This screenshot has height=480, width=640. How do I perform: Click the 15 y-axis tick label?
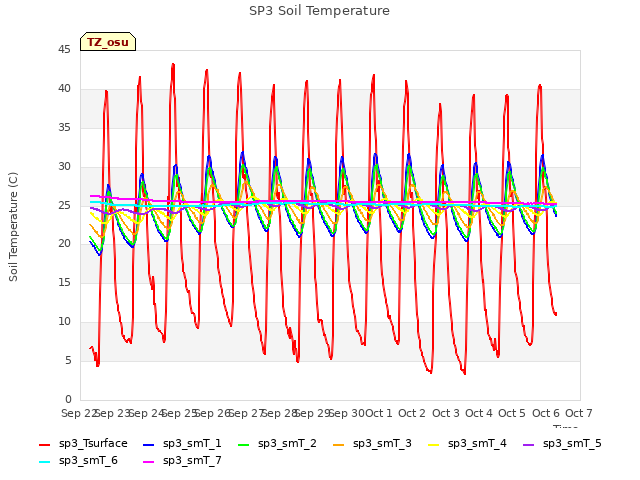(64, 282)
